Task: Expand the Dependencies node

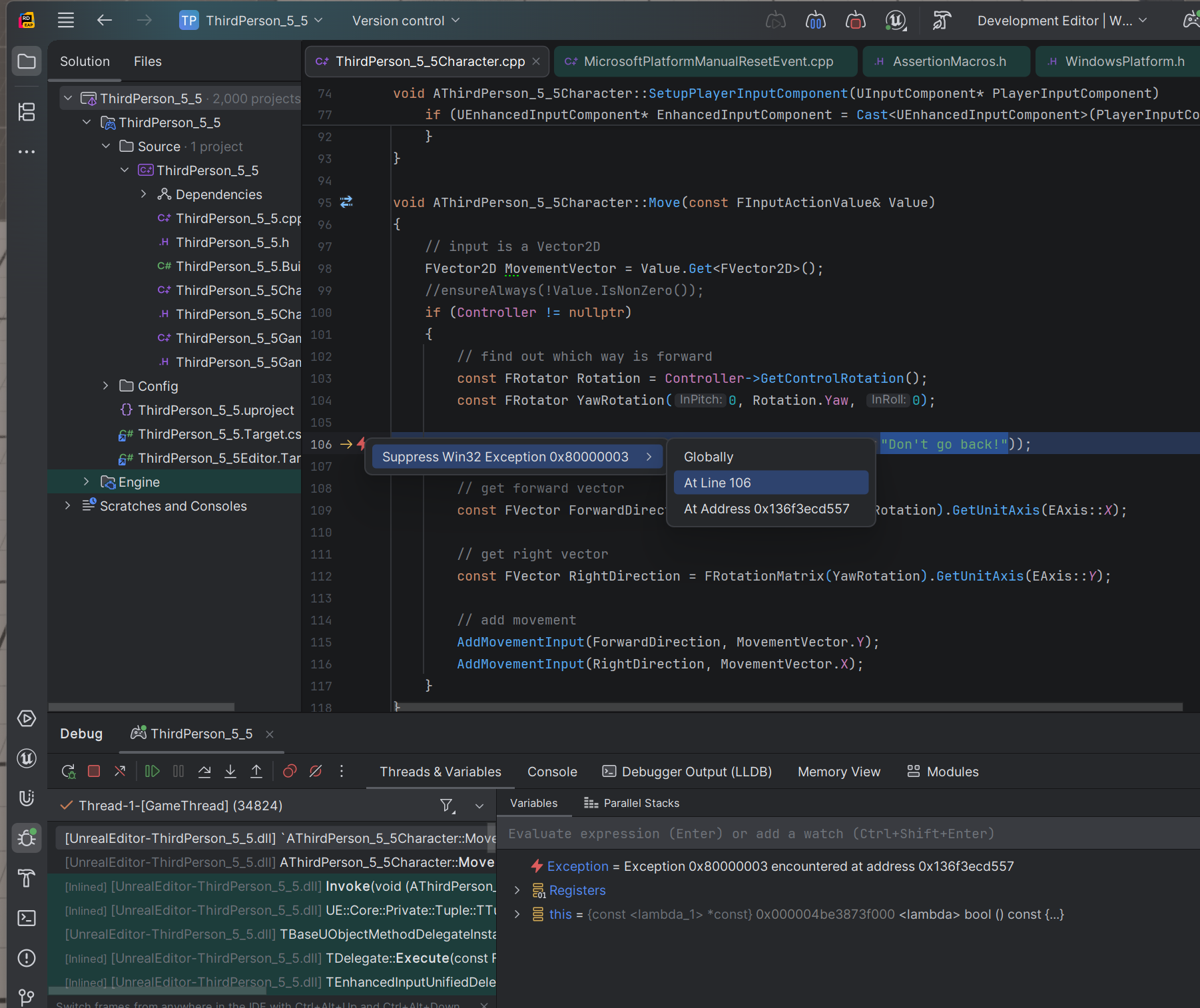Action: pyautogui.click(x=144, y=194)
